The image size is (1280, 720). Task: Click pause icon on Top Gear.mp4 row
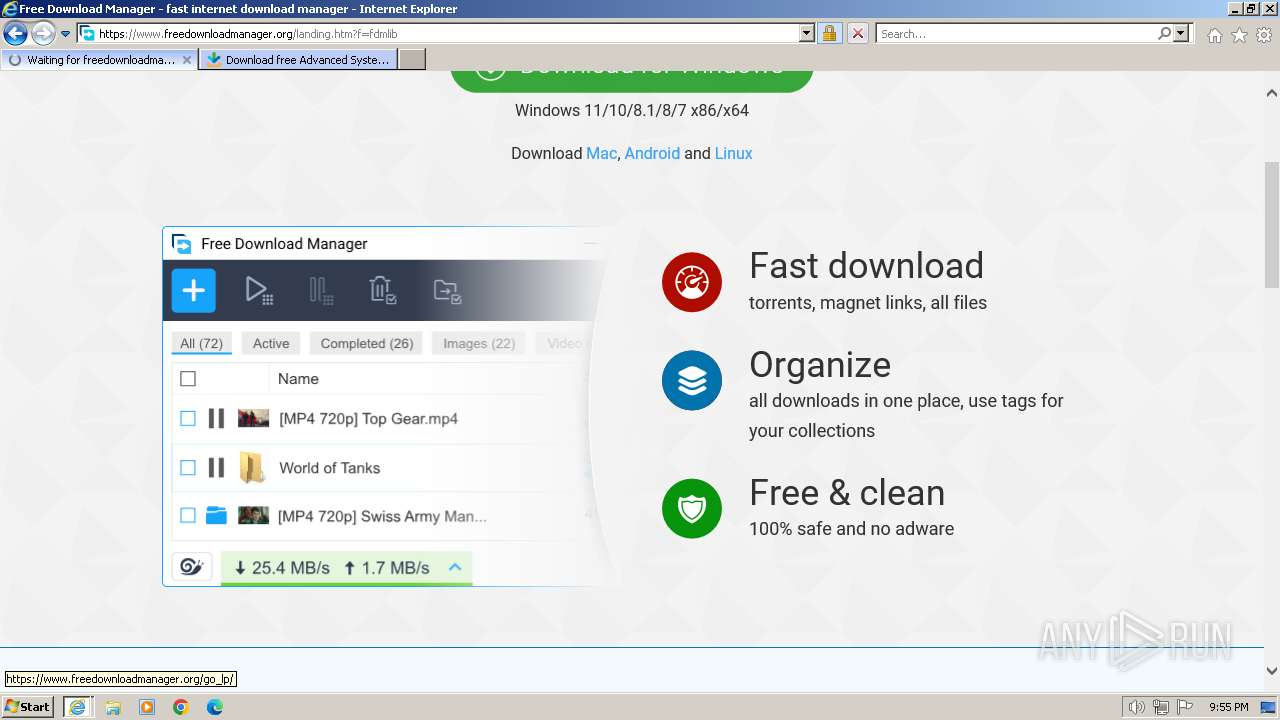pyautogui.click(x=216, y=418)
